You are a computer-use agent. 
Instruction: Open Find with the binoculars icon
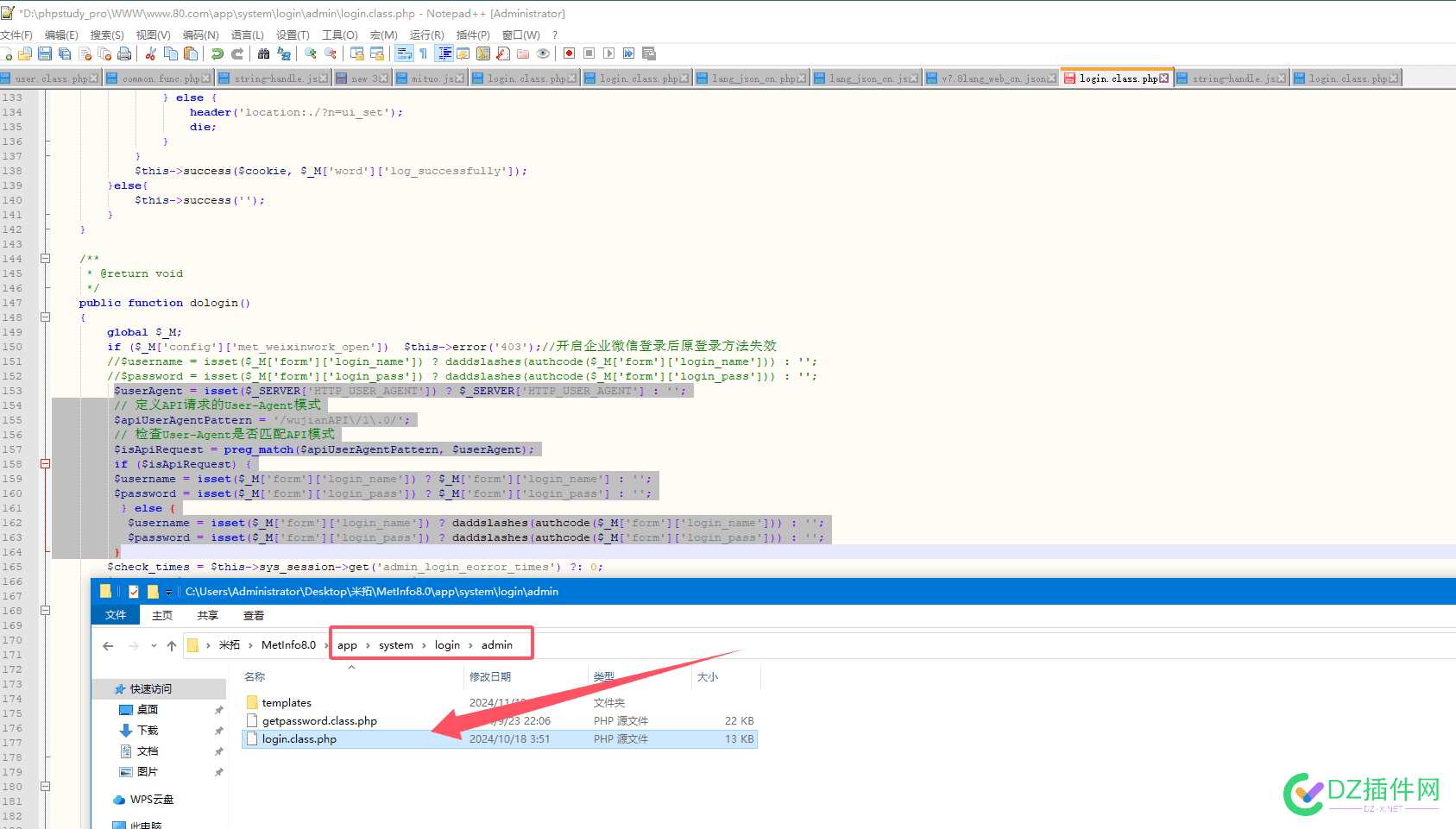click(x=263, y=53)
